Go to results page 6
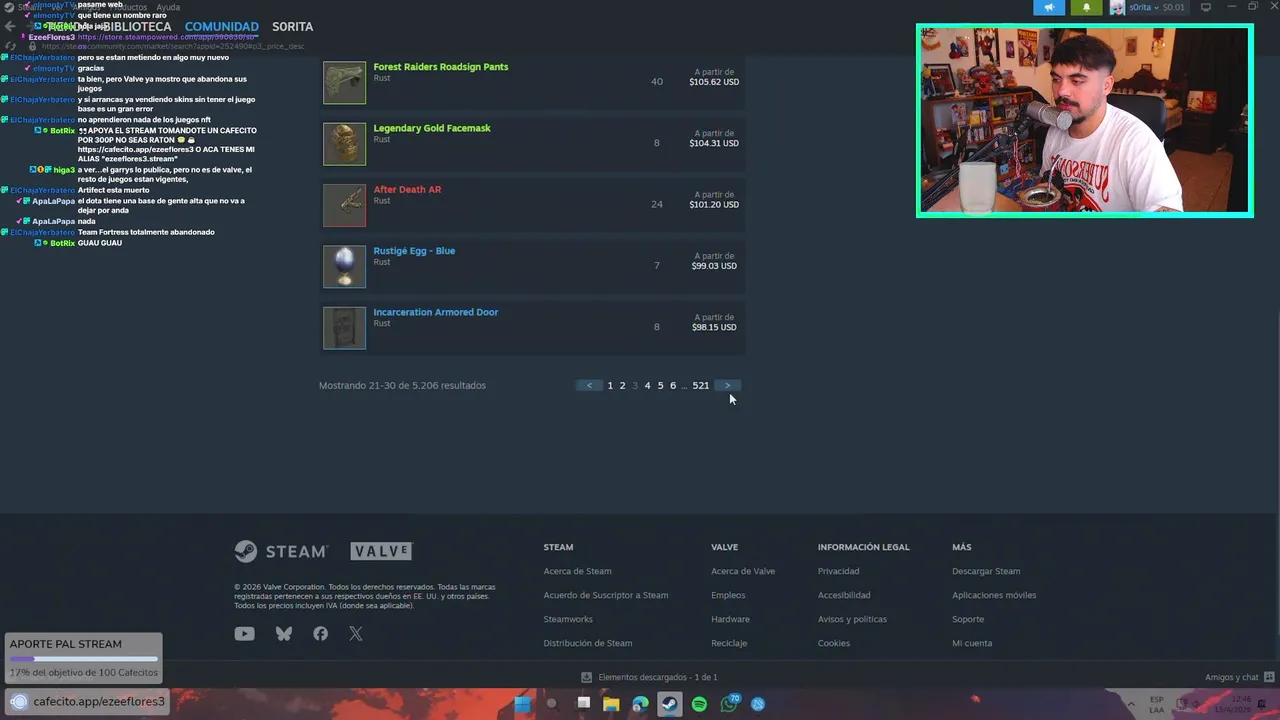 point(673,385)
